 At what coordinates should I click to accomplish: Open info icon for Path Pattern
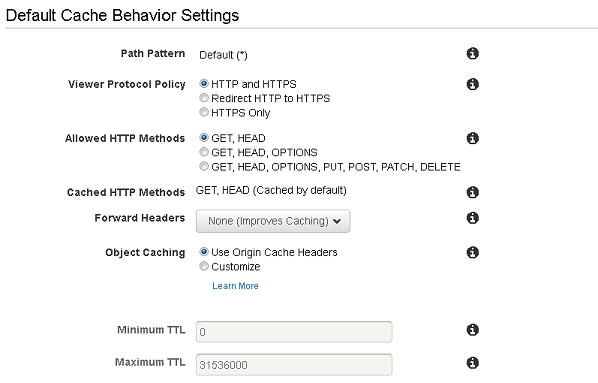click(473, 53)
